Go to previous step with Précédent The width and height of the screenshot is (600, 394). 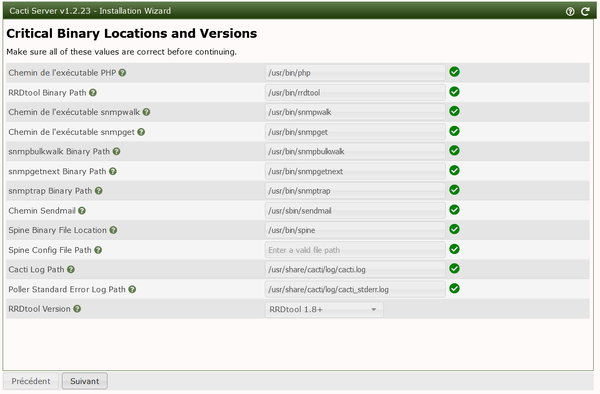[31, 381]
